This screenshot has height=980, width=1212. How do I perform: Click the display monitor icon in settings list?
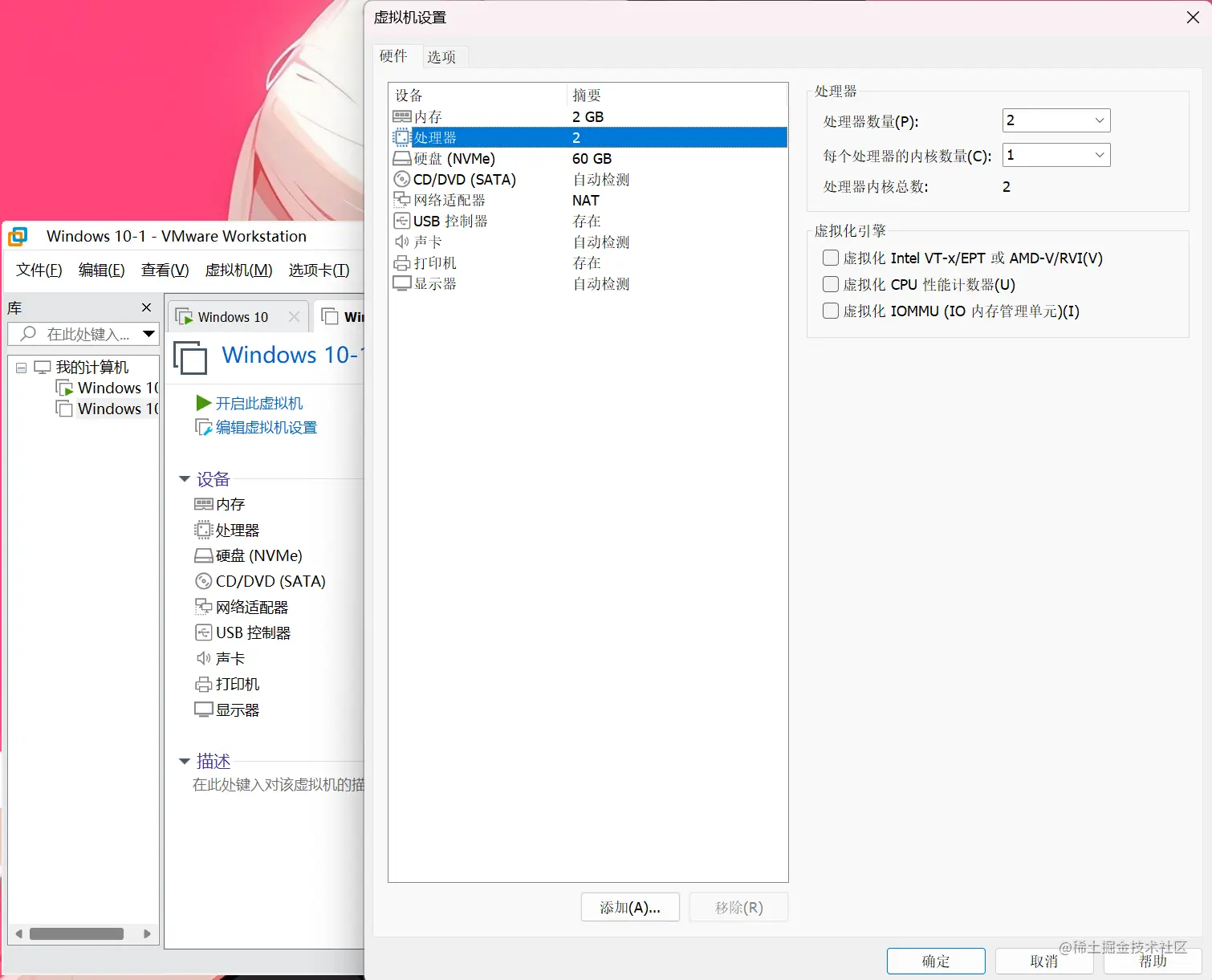(402, 283)
